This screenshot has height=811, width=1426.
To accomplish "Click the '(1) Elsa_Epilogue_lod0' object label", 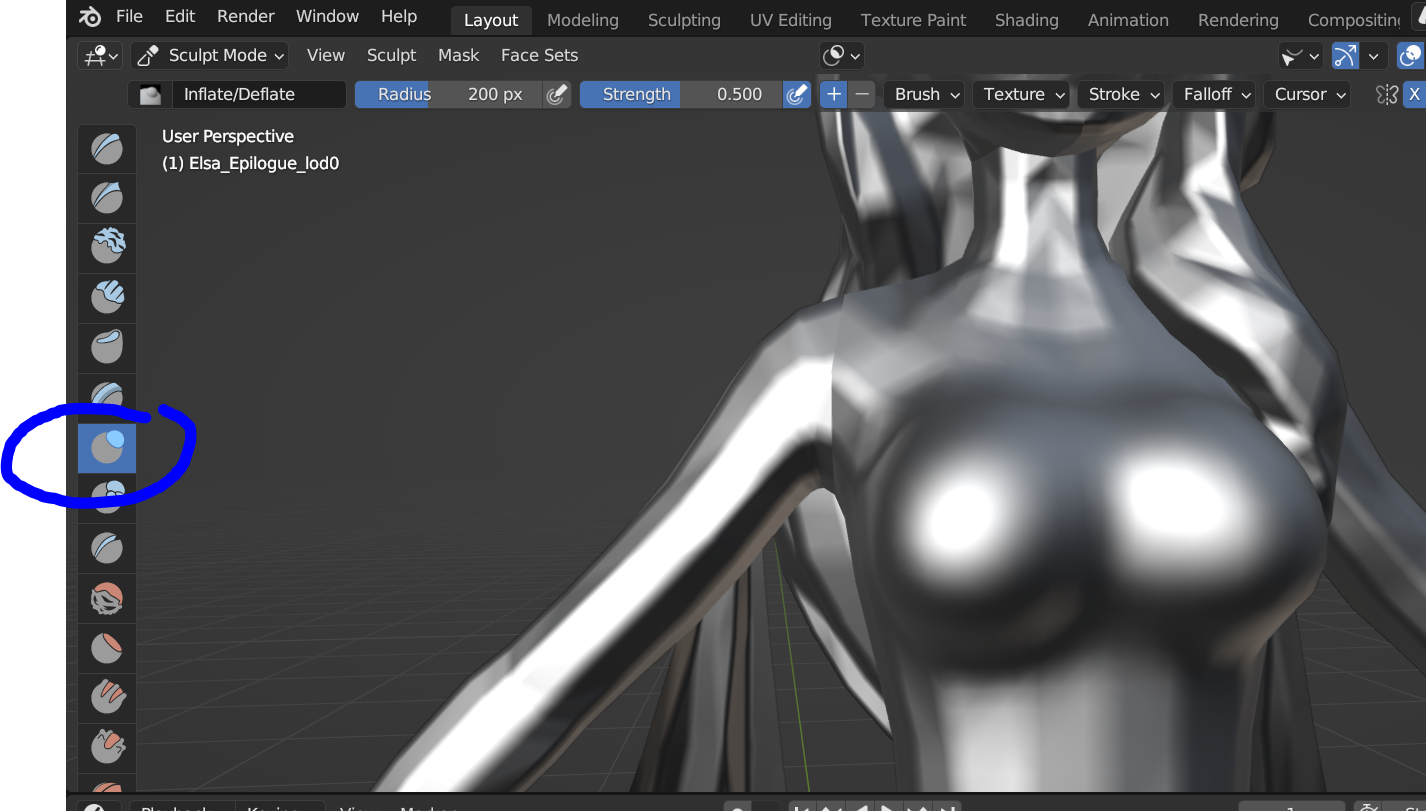I will tap(251, 163).
